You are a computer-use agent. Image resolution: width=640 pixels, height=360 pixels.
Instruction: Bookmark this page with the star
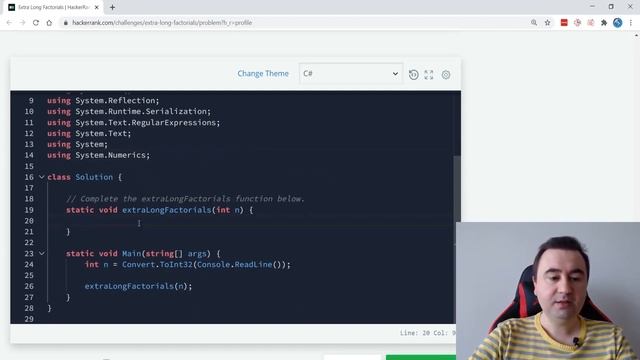coord(547,23)
